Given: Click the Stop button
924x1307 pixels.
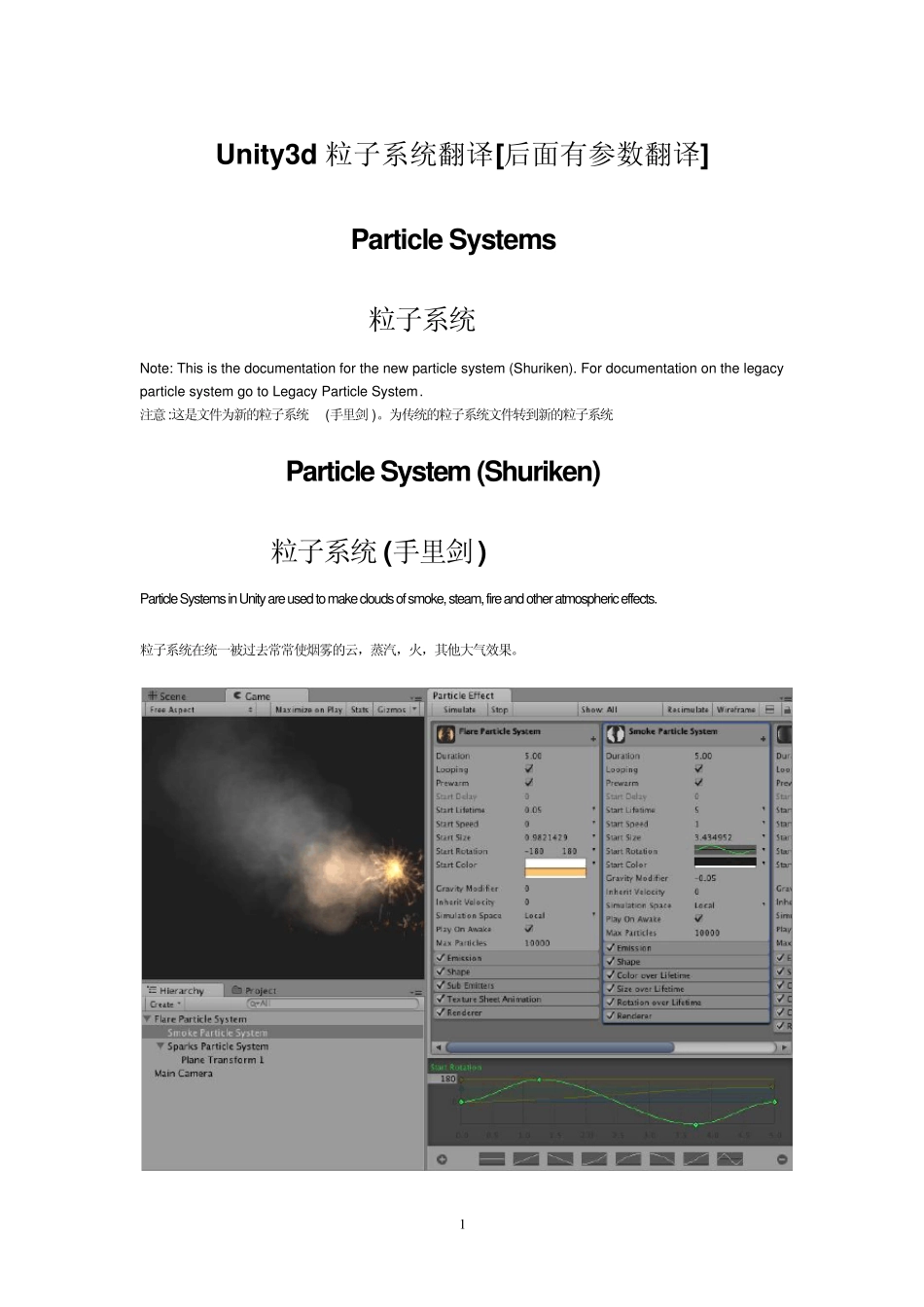Looking at the screenshot, I should tap(499, 710).
